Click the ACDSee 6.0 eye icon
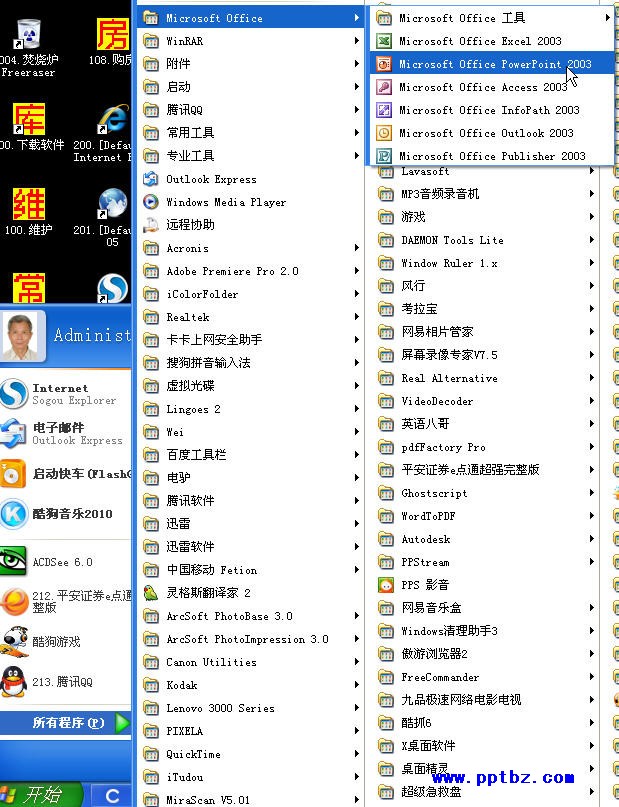 pos(13,561)
